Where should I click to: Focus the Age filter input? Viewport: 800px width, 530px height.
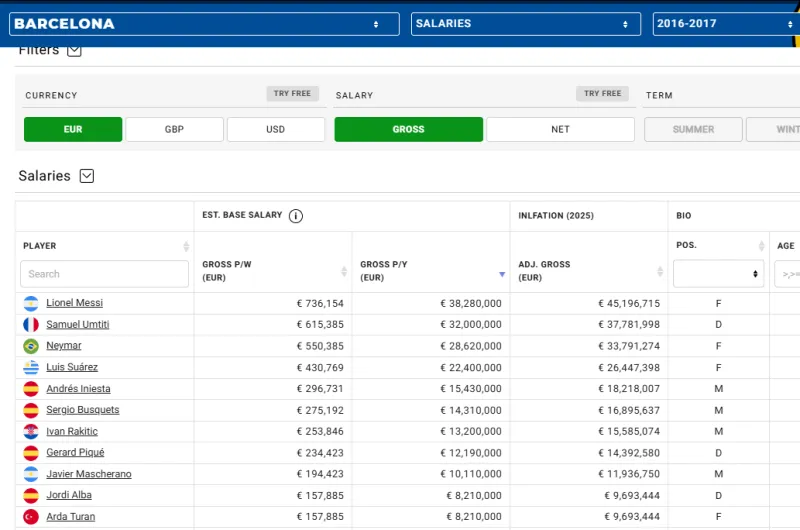[x=787, y=274]
